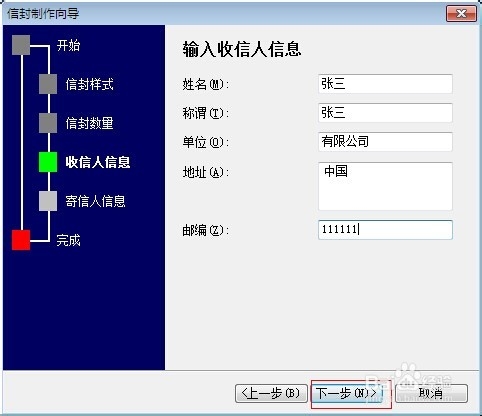
Task: Focus the 称谓(T) title input field
Action: [385, 113]
